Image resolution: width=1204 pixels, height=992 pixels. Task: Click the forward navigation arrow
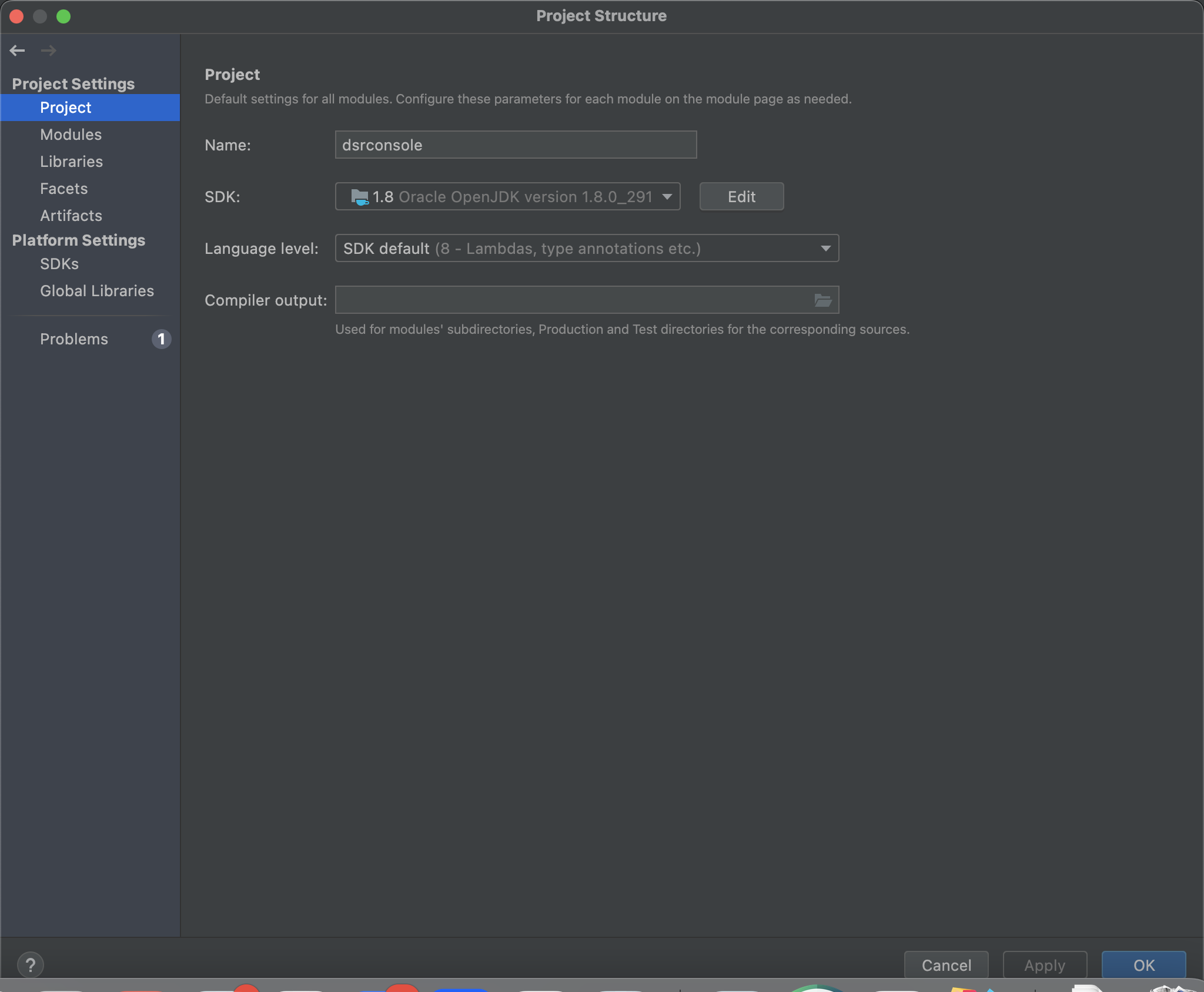coord(49,51)
